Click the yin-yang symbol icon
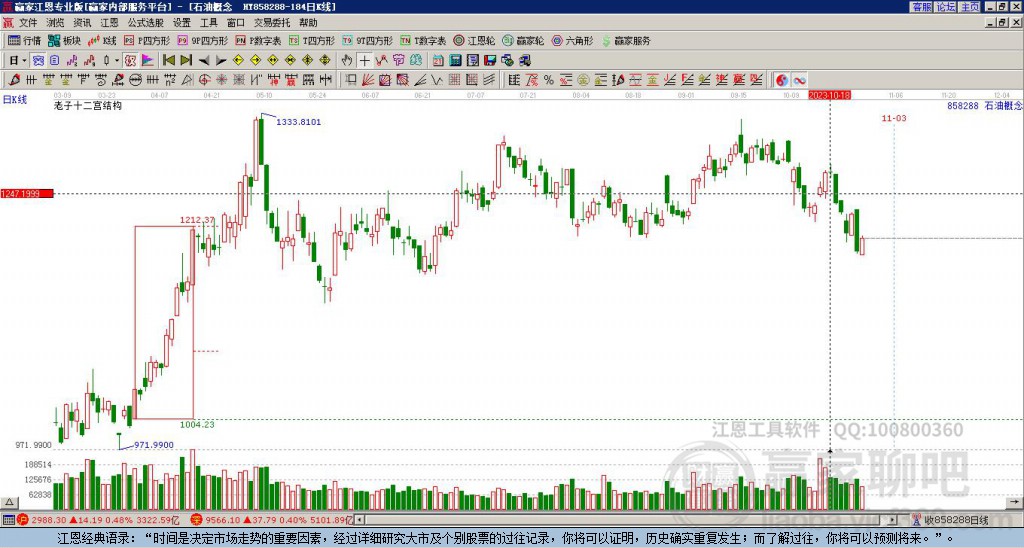Viewport: 1024px width, 548px height. [782, 80]
